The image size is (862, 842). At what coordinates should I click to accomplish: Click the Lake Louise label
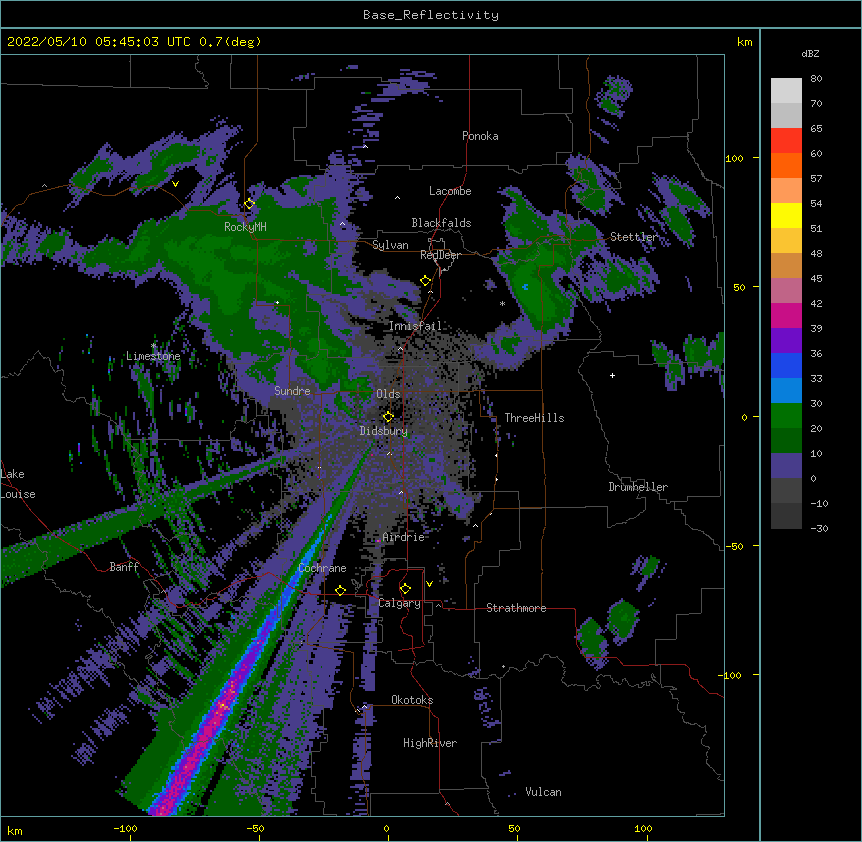pos(18,484)
